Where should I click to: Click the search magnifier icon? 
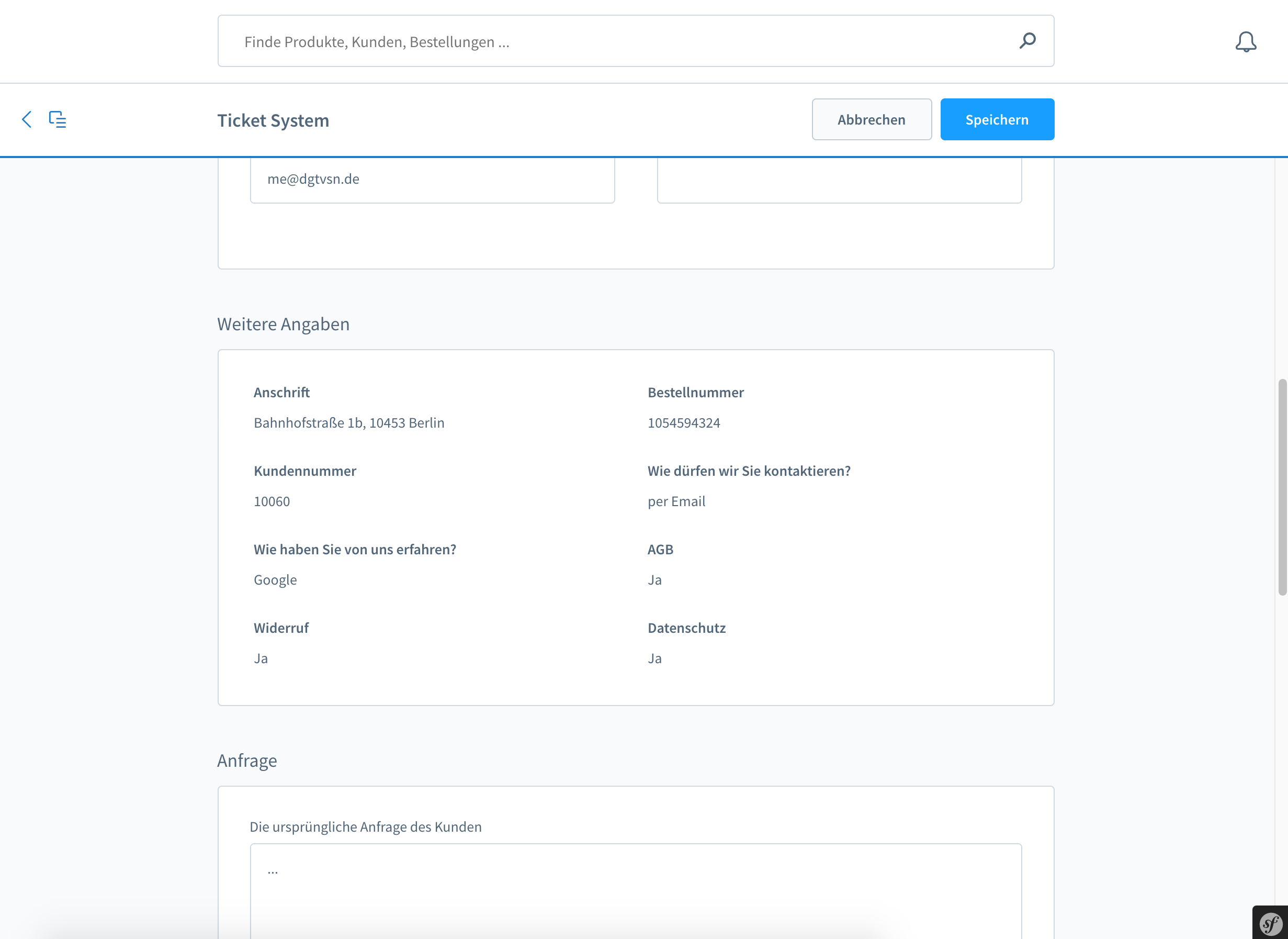[1028, 40]
